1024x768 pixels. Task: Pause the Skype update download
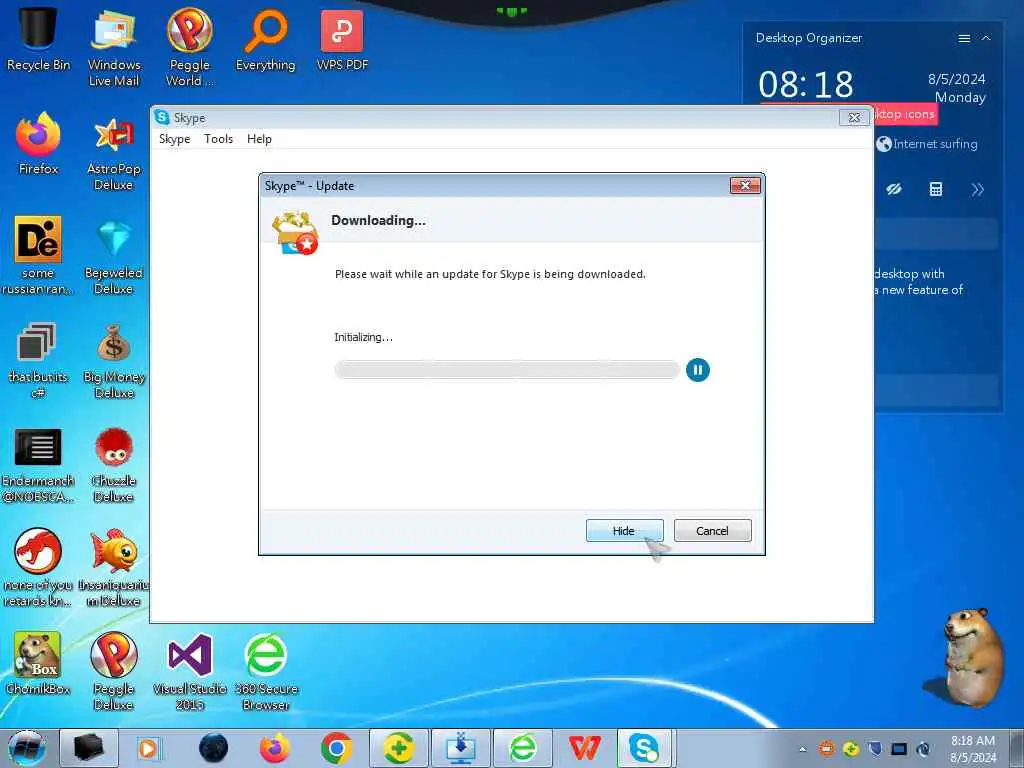point(697,370)
